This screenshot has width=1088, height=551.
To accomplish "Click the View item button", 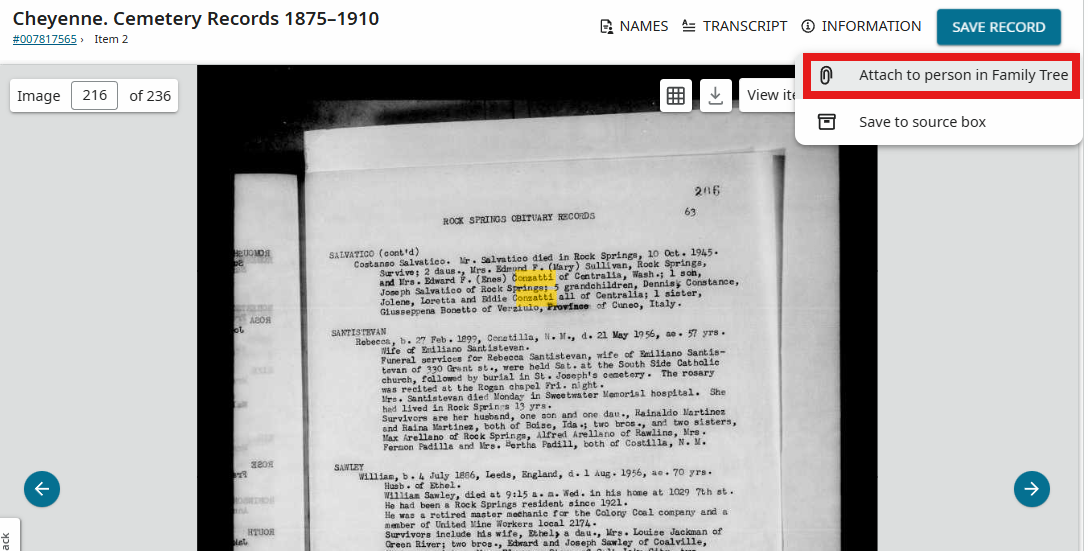I will (x=767, y=95).
